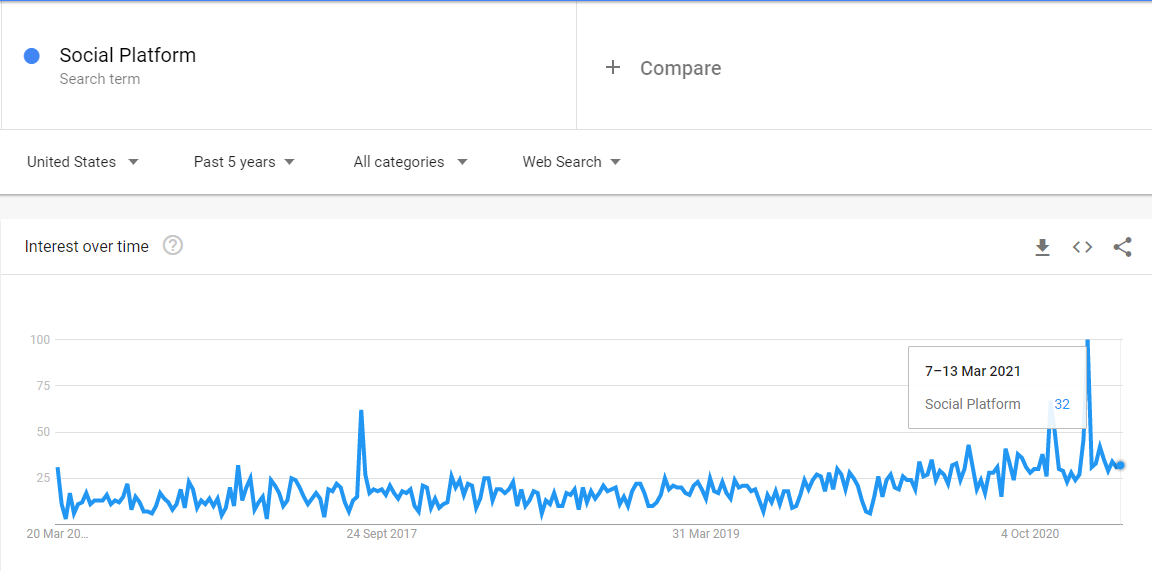The image size is (1152, 571).
Task: Open the Web Search type dropdown
Action: pyautogui.click(x=572, y=162)
